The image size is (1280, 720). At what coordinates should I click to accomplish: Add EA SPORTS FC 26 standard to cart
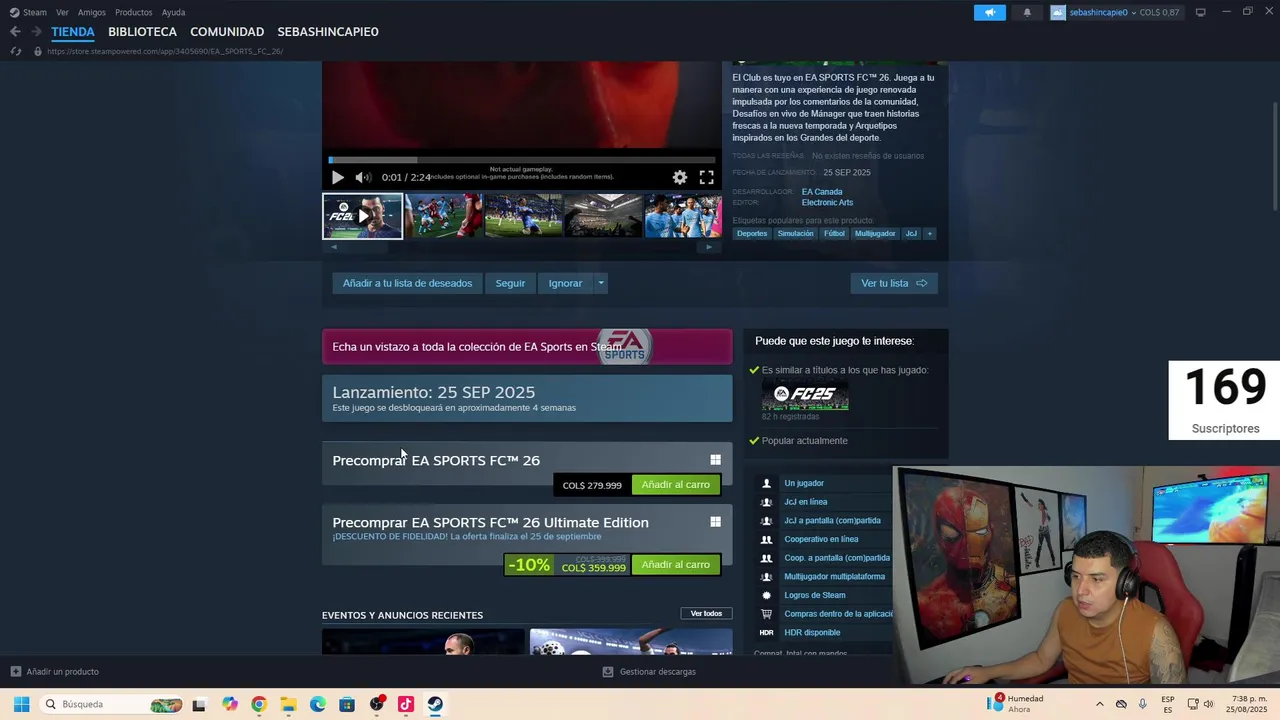676,485
